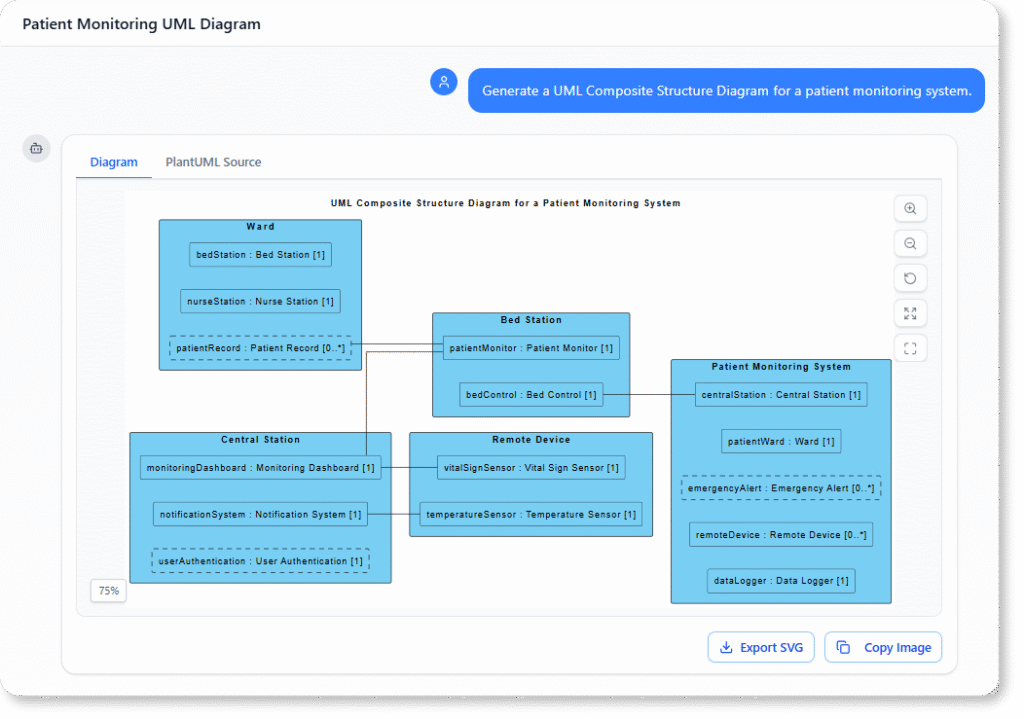Zoom out of the diagram
This screenshot has height=719, width=1024.
point(909,243)
